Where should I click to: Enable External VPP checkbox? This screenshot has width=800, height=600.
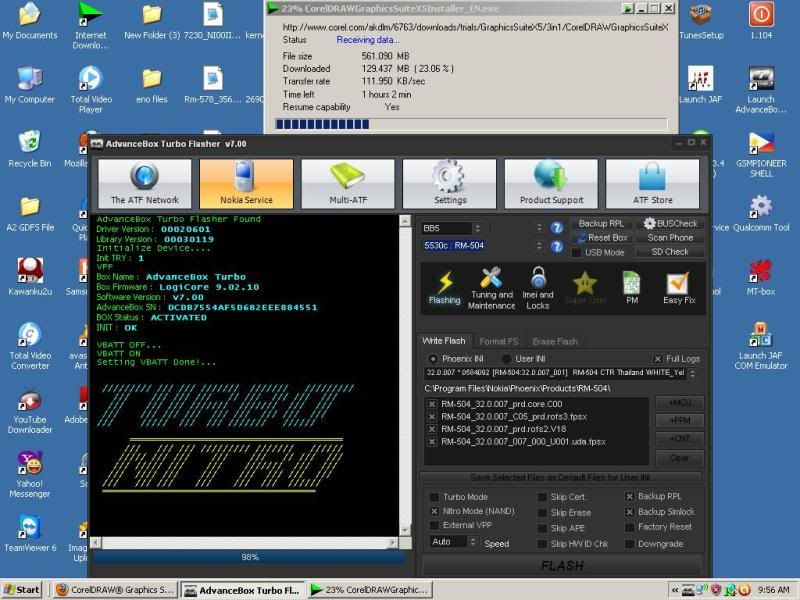click(434, 525)
